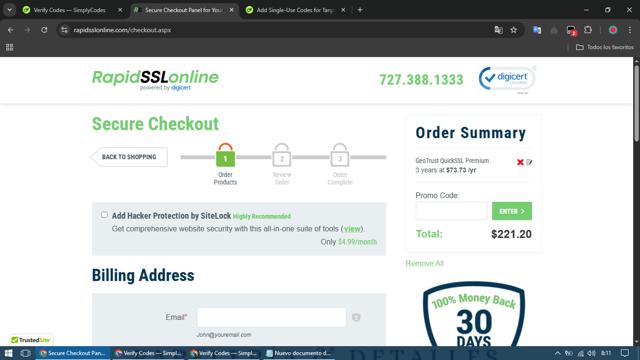The image size is (640, 360).
Task: Click the Email input field
Action: [271, 317]
